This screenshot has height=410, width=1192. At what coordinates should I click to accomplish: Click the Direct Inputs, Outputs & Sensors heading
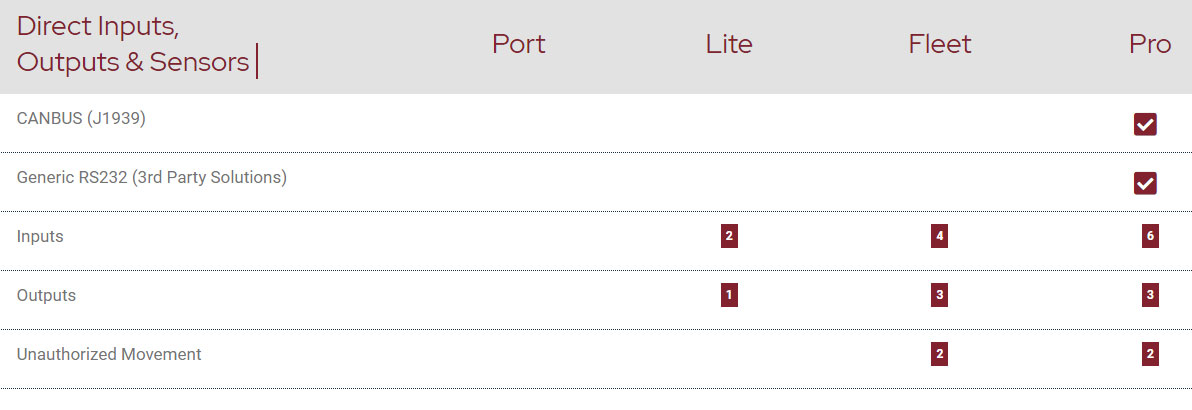tap(133, 44)
